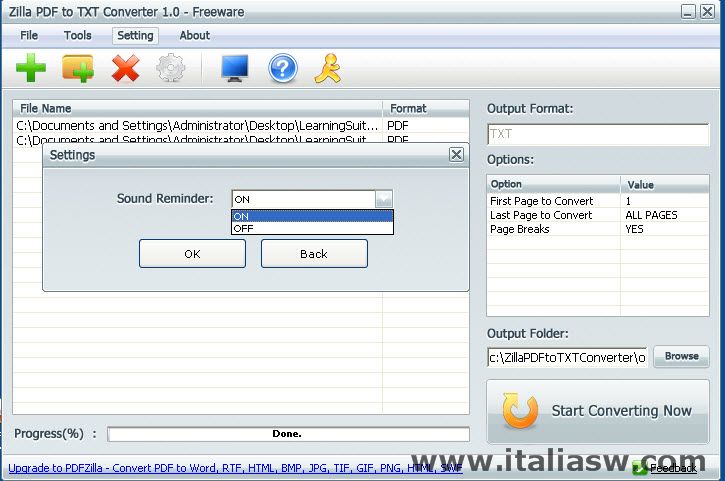Click the grey gear settings icon
Image resolution: width=725 pixels, height=481 pixels.
pyautogui.click(x=171, y=68)
